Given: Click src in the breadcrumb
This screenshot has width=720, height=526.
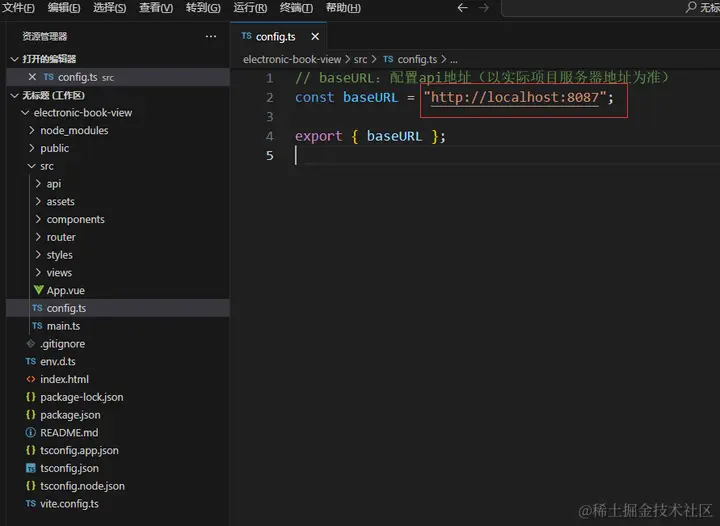Looking at the screenshot, I should tap(360, 60).
